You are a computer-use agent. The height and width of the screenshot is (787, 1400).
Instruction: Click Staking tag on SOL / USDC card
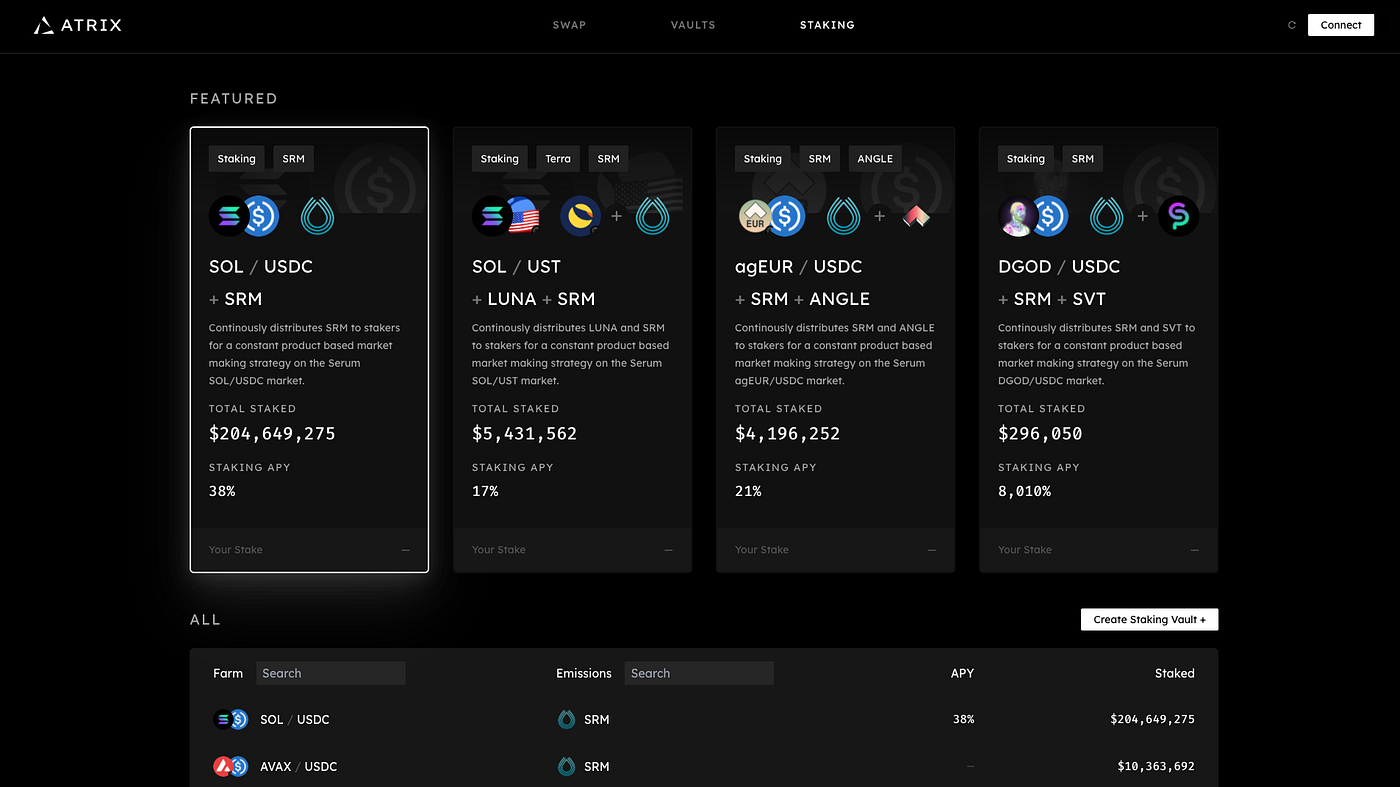click(x=237, y=158)
